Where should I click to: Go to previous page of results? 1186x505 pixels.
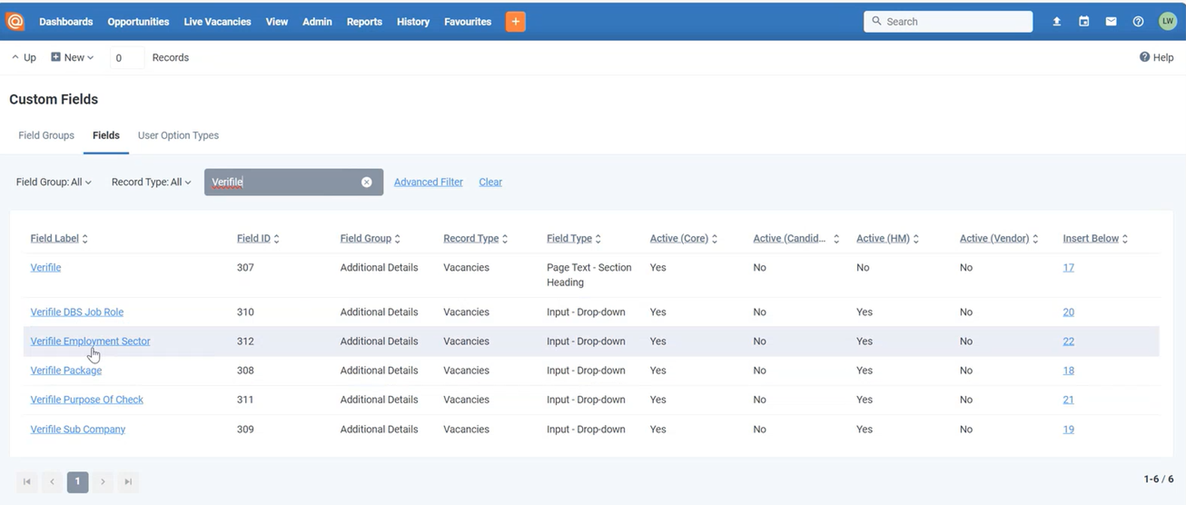[x=52, y=482]
